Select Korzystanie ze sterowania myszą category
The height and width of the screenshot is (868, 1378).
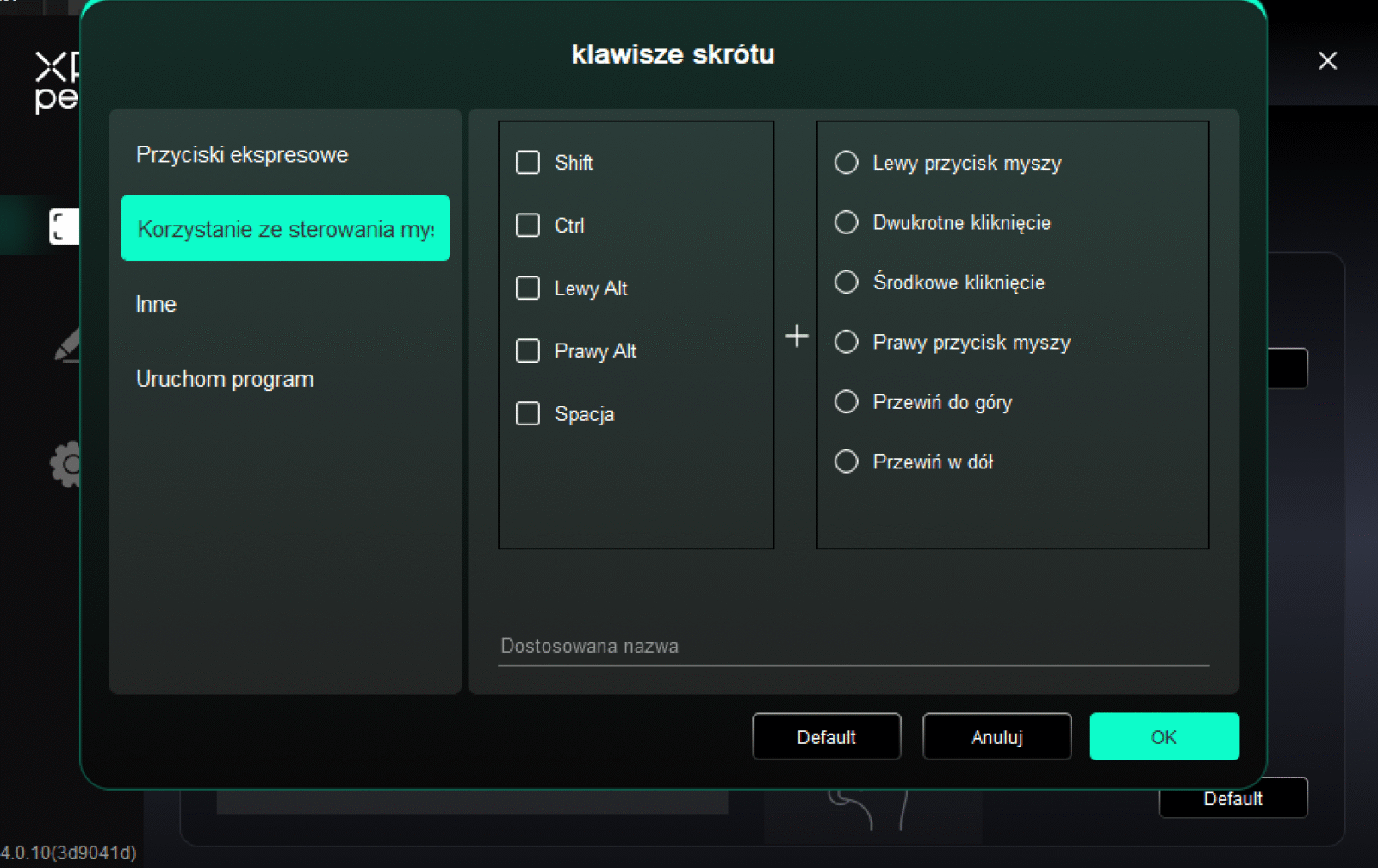coord(285,229)
